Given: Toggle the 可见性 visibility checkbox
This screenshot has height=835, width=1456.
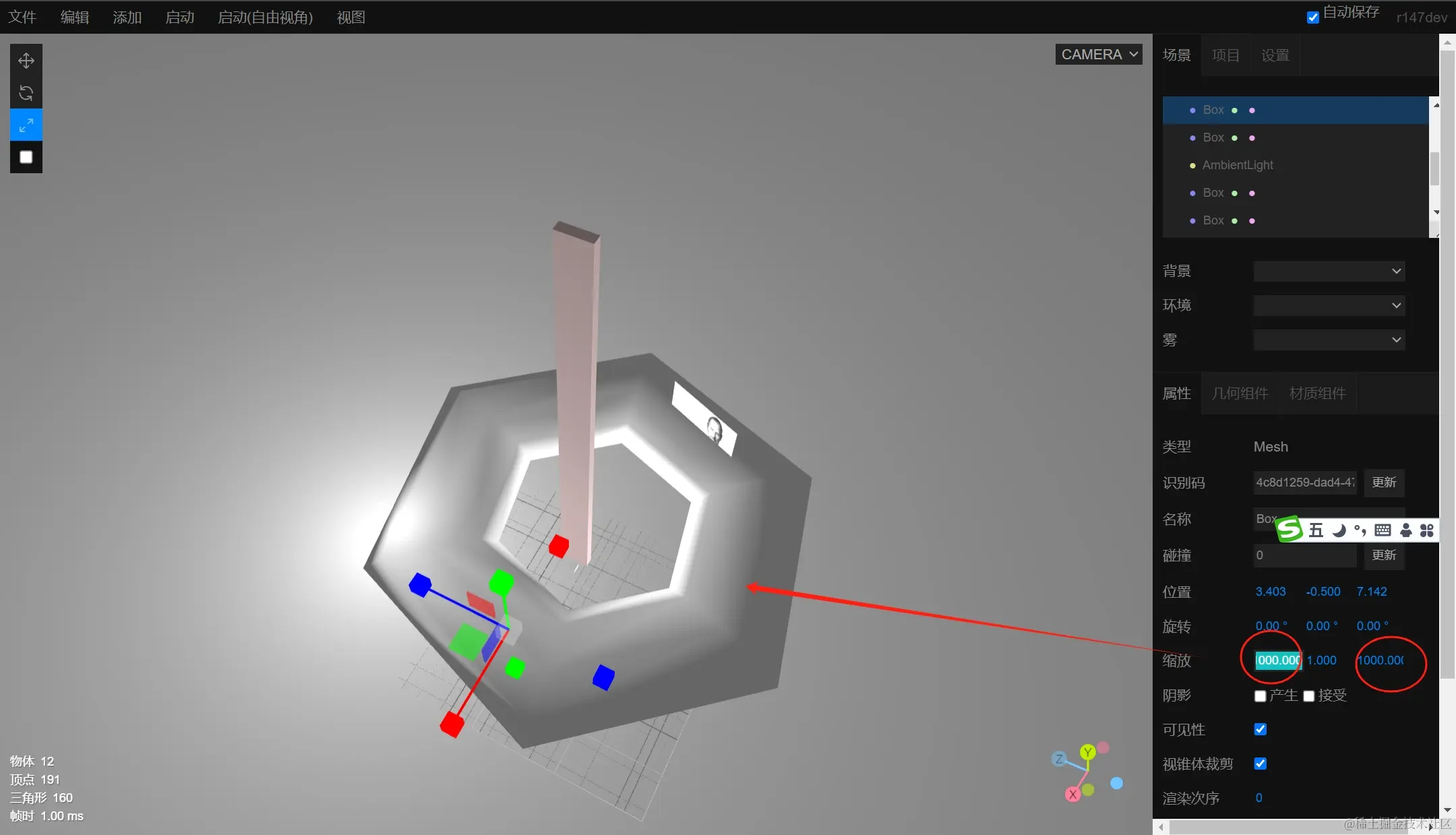Looking at the screenshot, I should tap(1260, 729).
